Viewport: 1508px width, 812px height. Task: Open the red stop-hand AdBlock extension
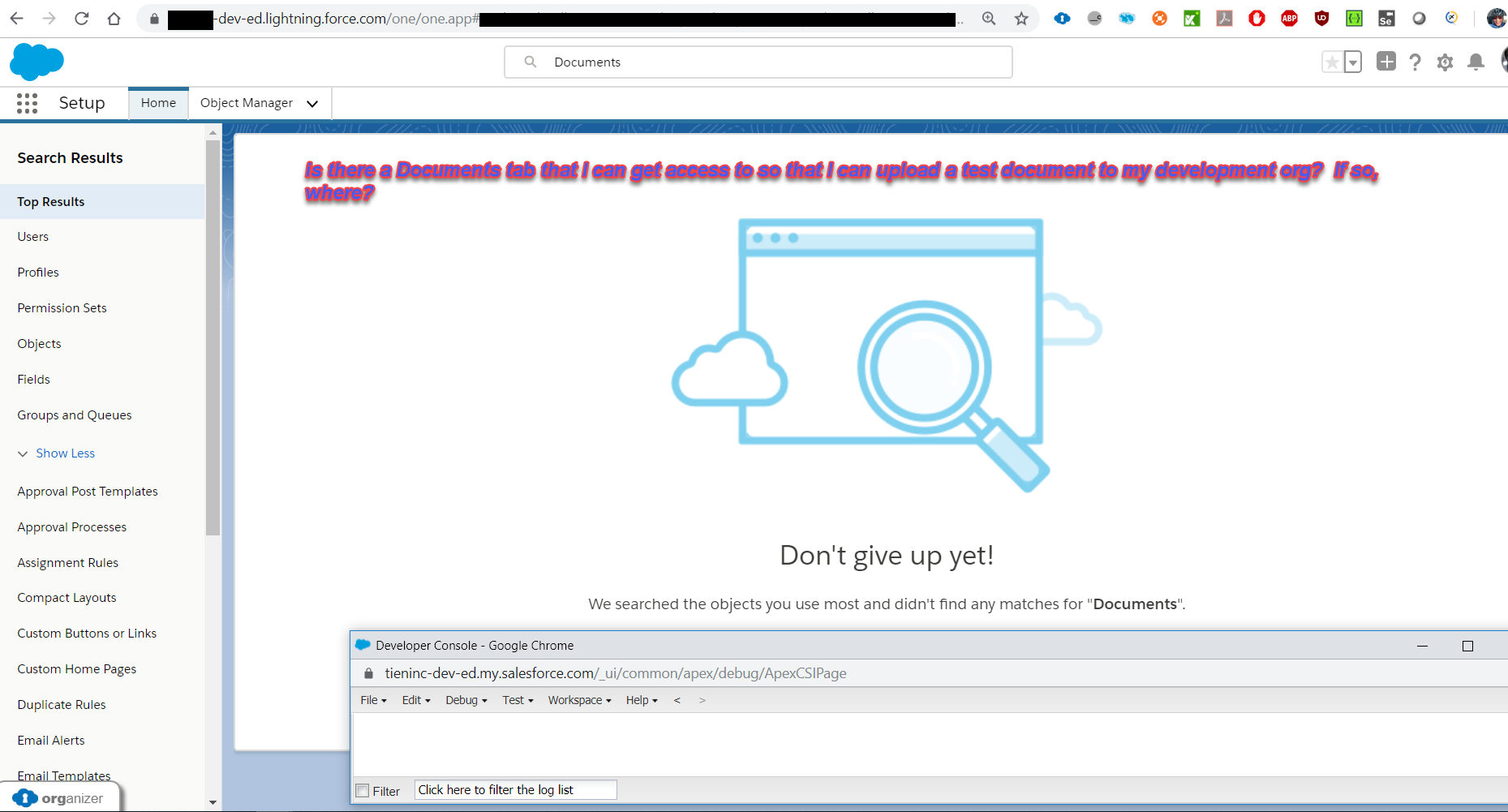[1257, 18]
